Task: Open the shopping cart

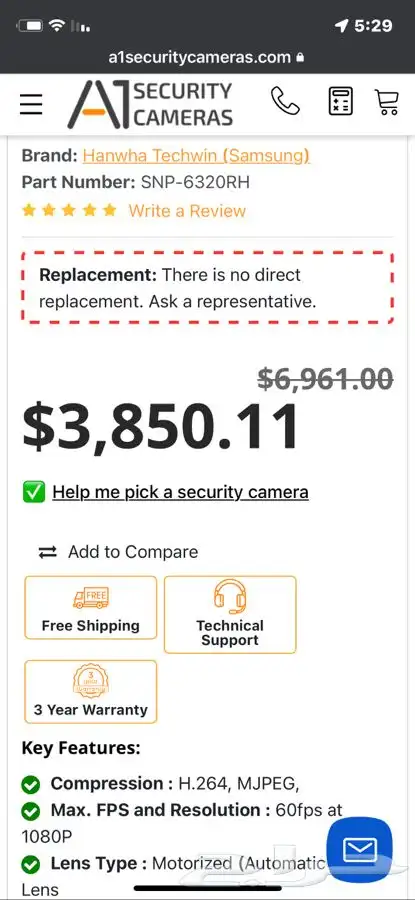Action: coord(387,102)
